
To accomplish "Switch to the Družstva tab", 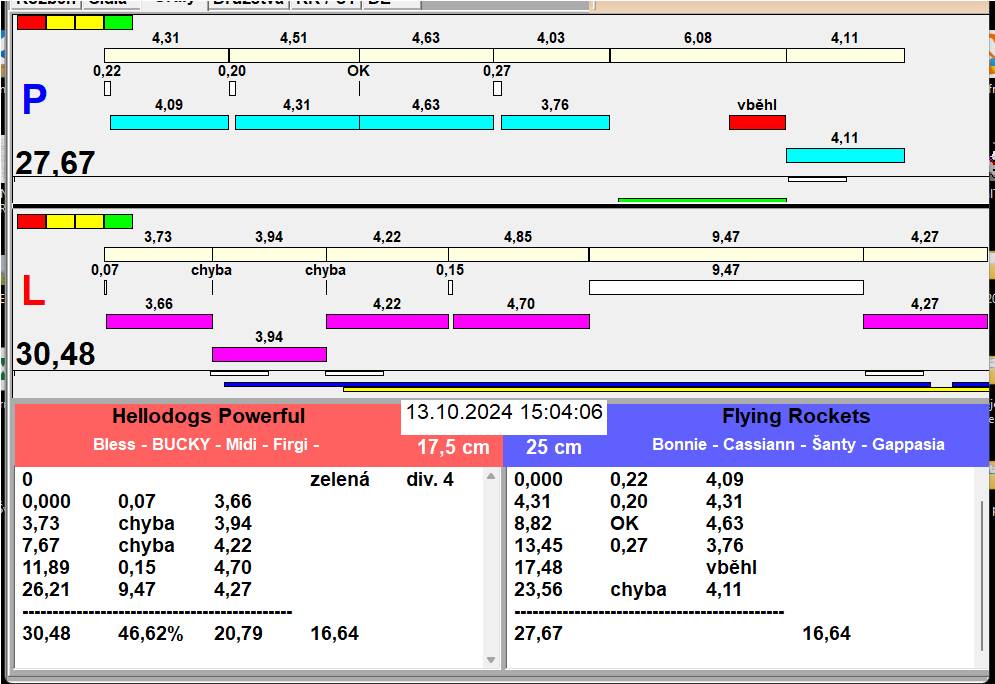I will 249,3.
